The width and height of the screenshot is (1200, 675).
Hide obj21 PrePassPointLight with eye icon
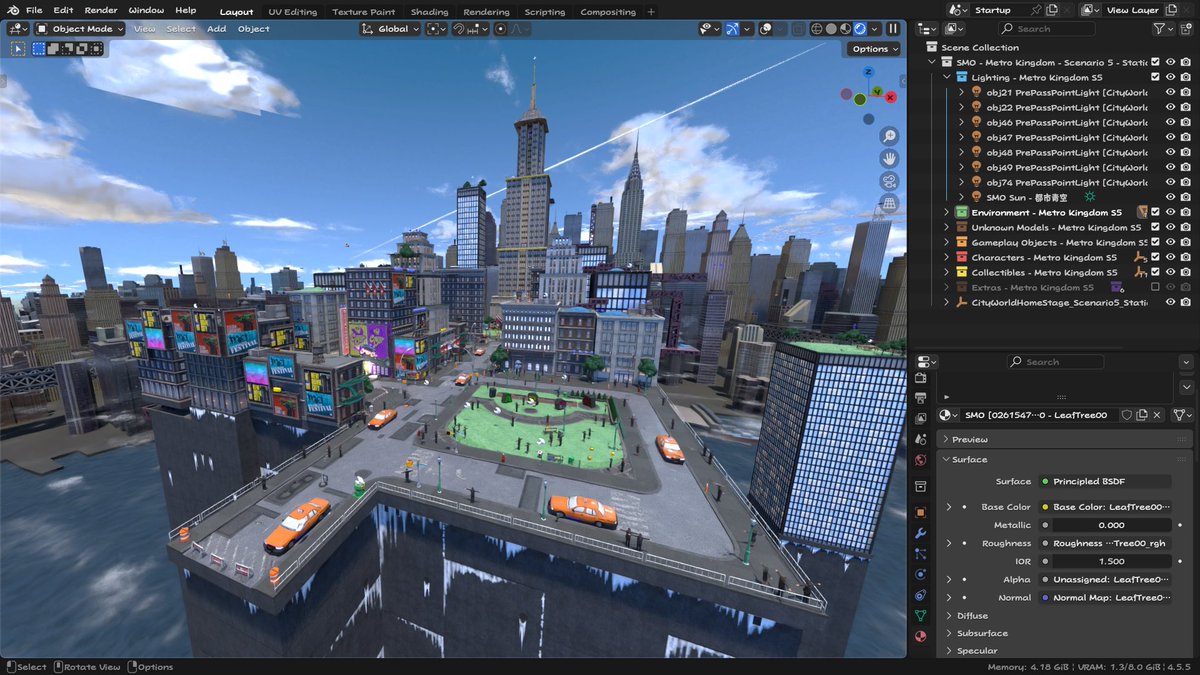[x=1171, y=92]
